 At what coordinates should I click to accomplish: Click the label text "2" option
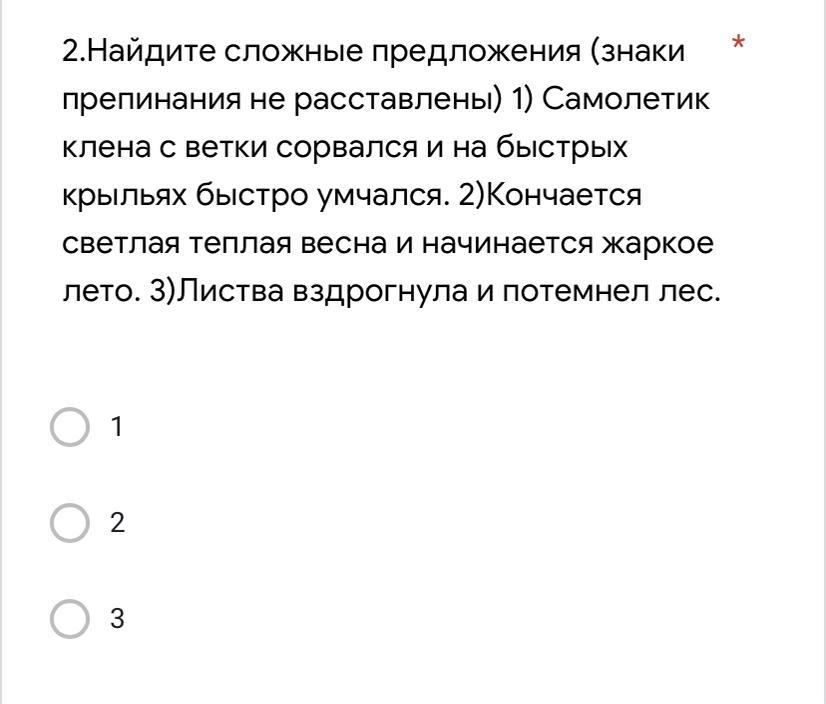117,523
